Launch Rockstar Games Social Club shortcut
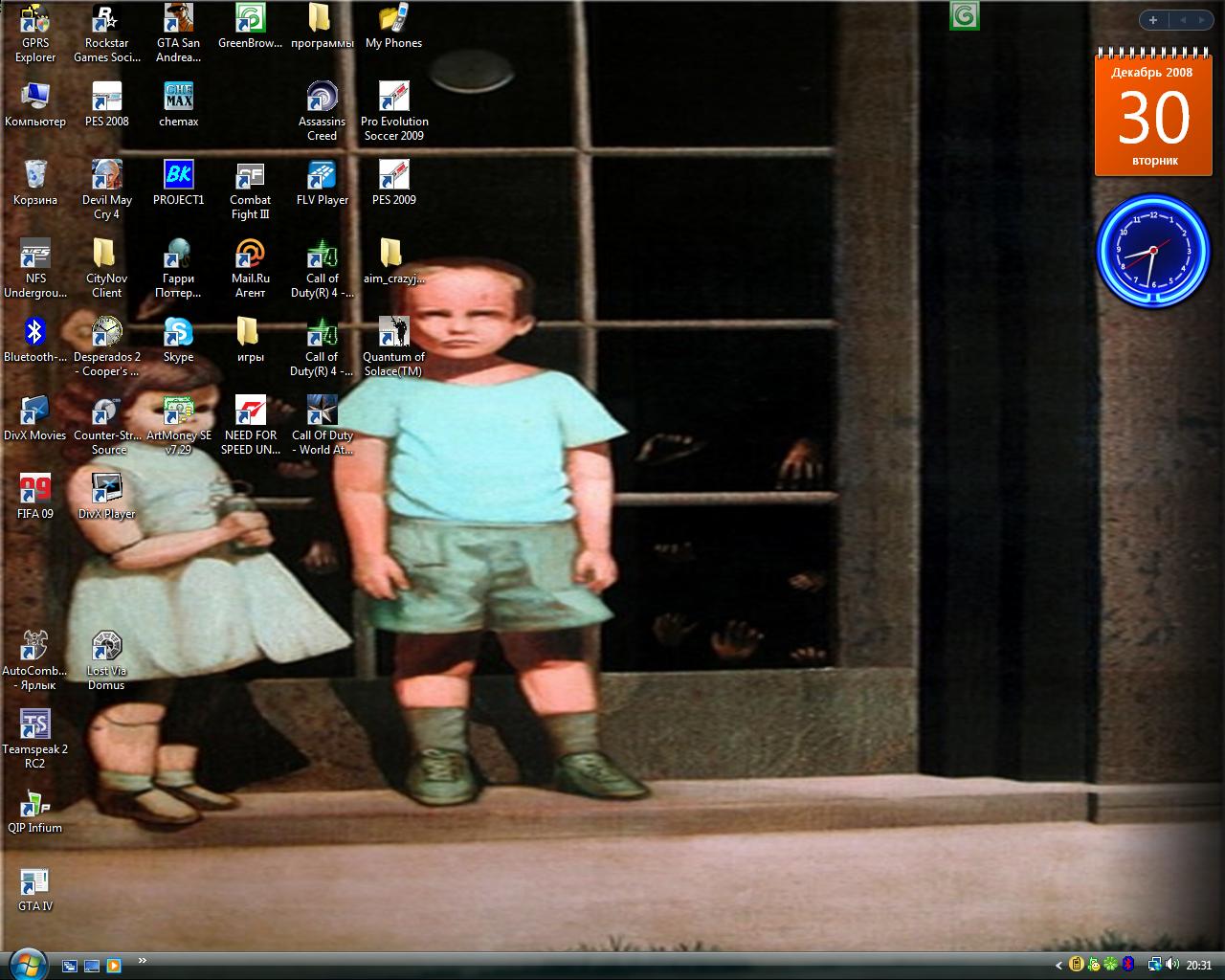 pyautogui.click(x=107, y=33)
